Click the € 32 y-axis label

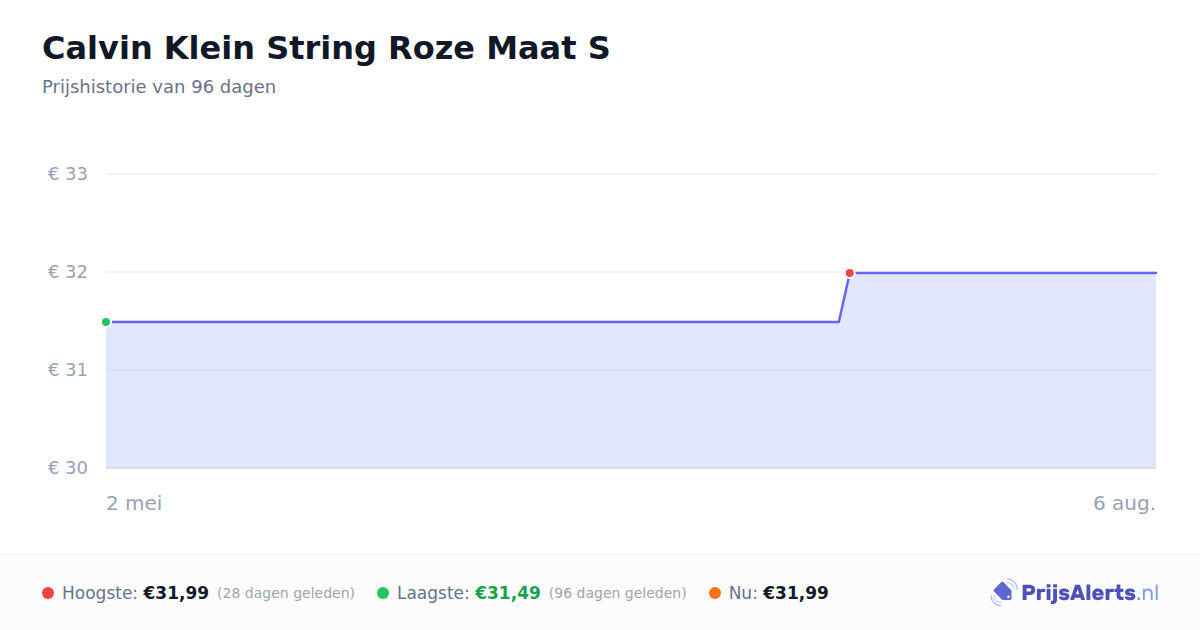click(x=68, y=272)
